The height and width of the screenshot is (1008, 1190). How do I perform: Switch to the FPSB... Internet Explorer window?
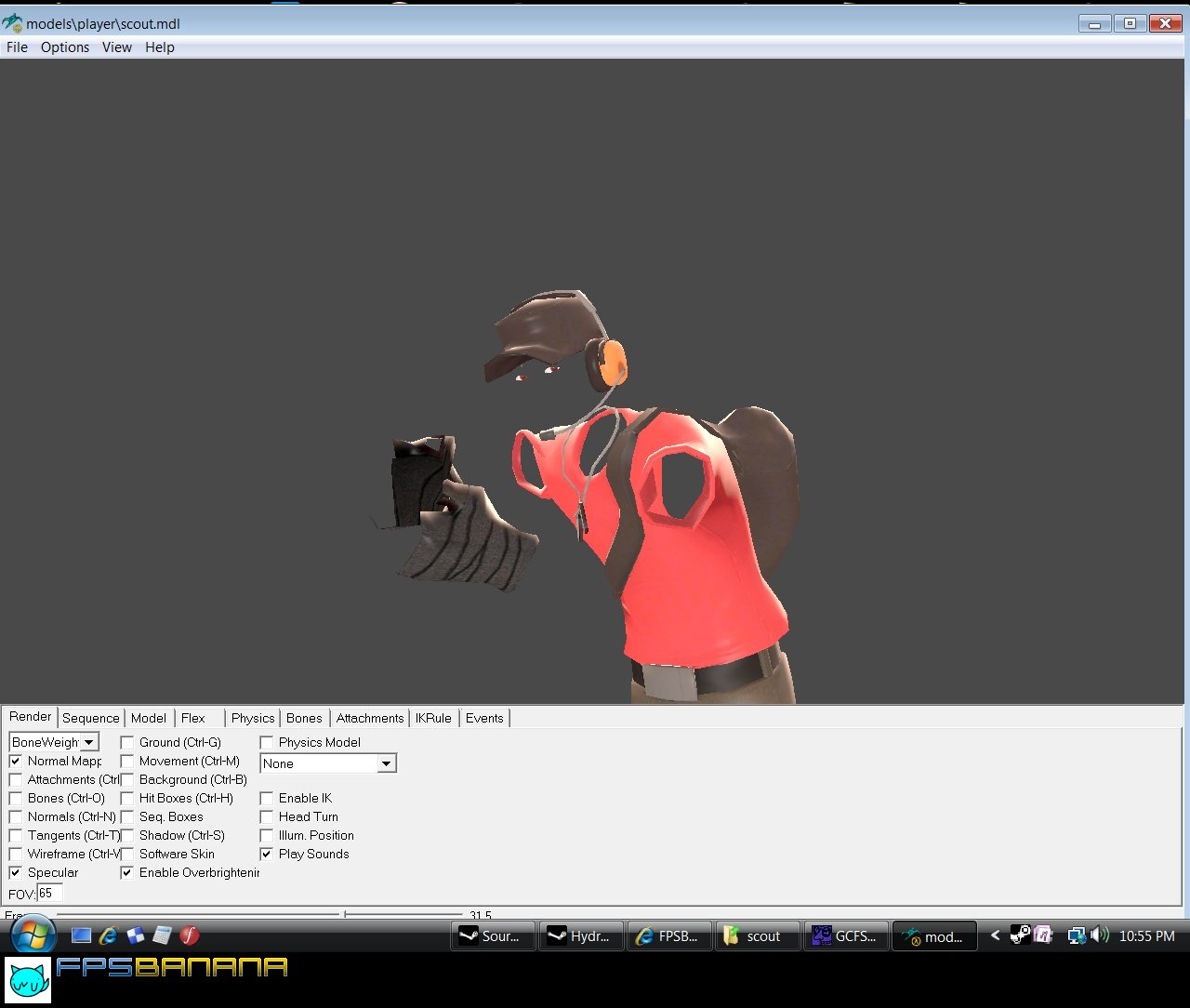(669, 936)
